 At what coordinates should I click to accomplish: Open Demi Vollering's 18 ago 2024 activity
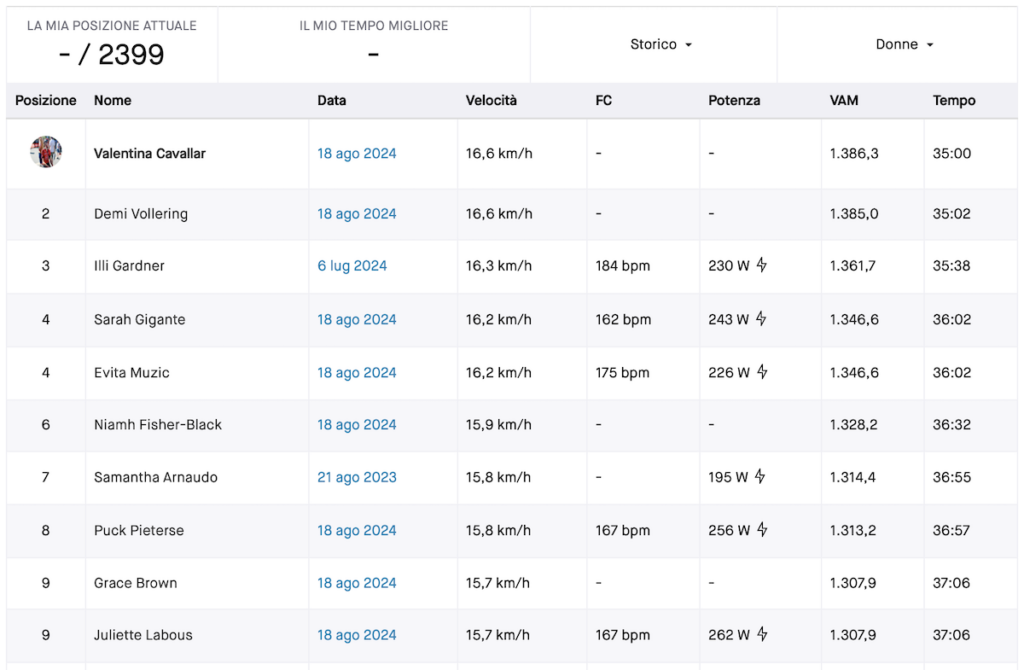357,214
